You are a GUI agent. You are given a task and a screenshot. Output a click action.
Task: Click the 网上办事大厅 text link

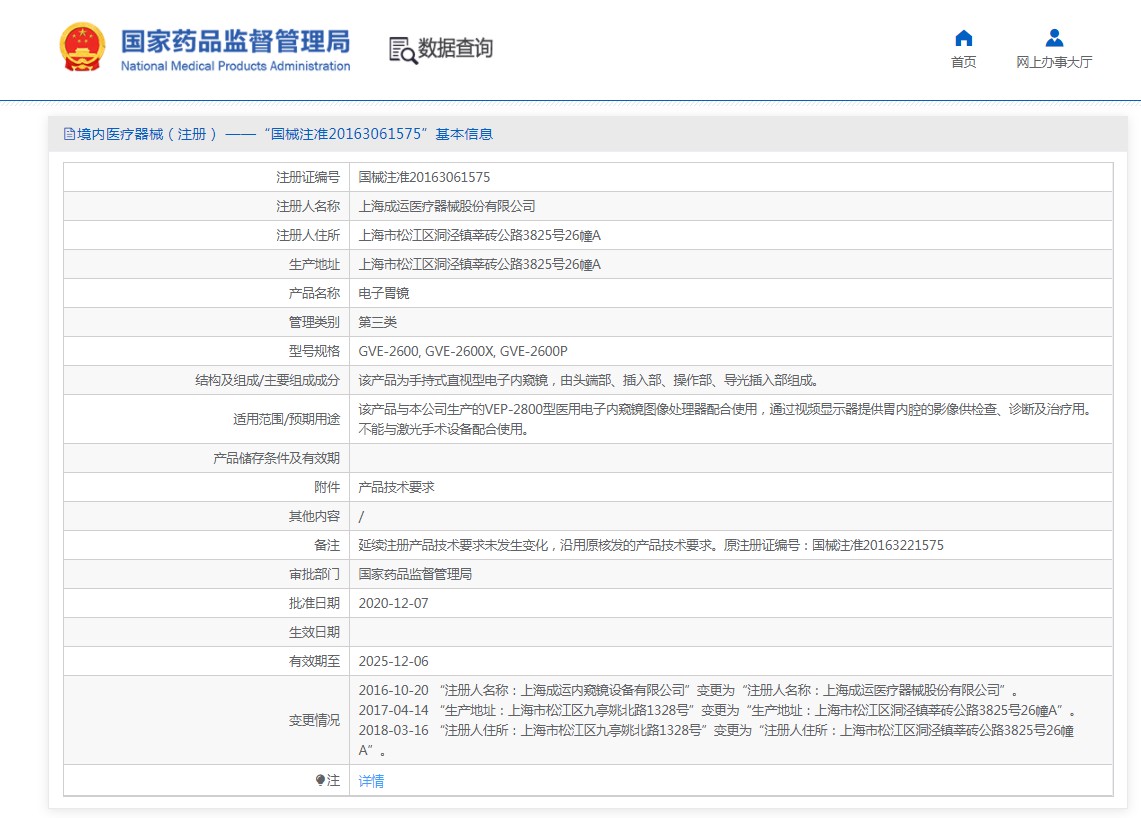point(1054,63)
